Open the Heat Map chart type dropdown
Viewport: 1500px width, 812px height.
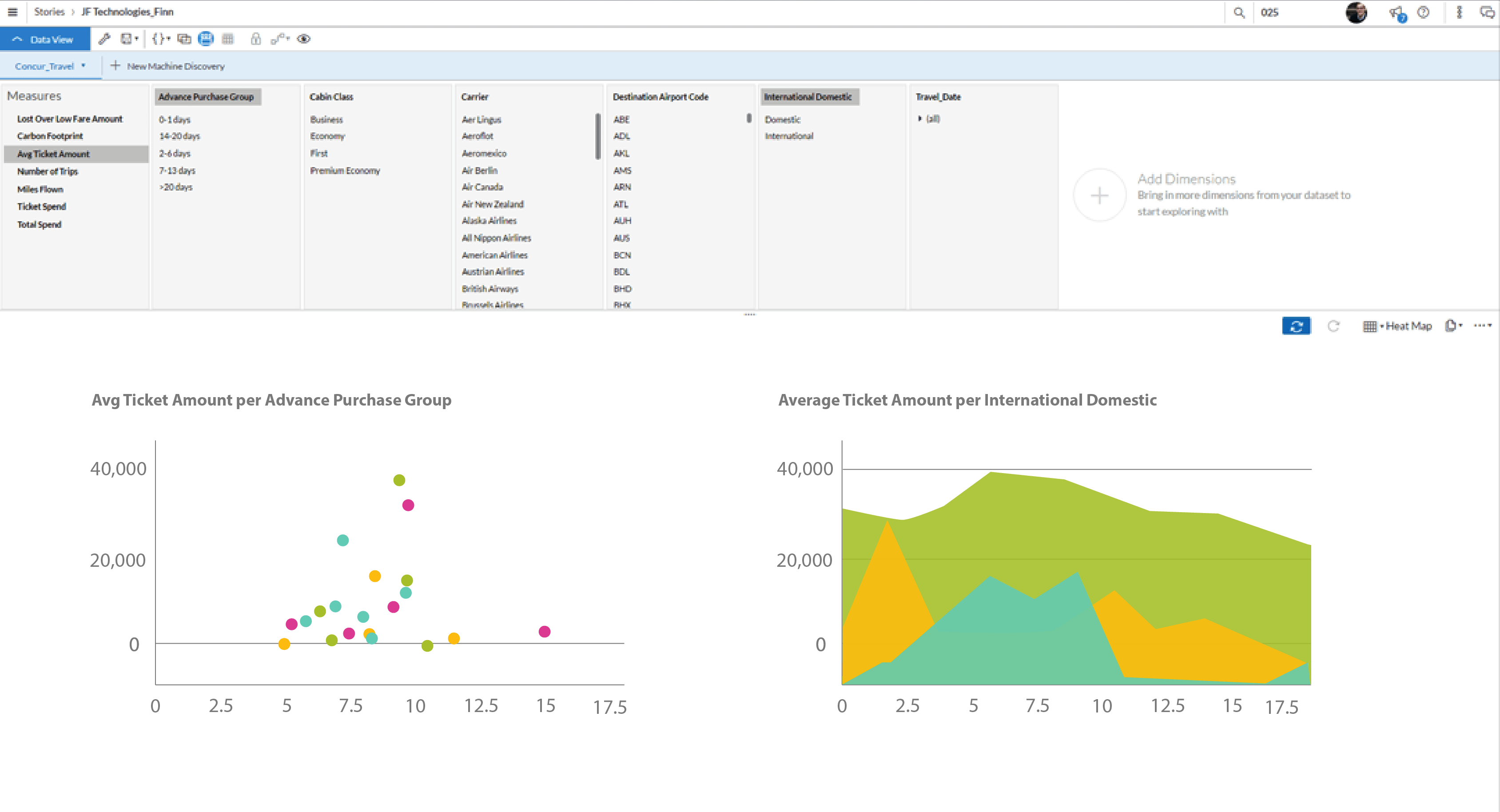pyautogui.click(x=1397, y=326)
